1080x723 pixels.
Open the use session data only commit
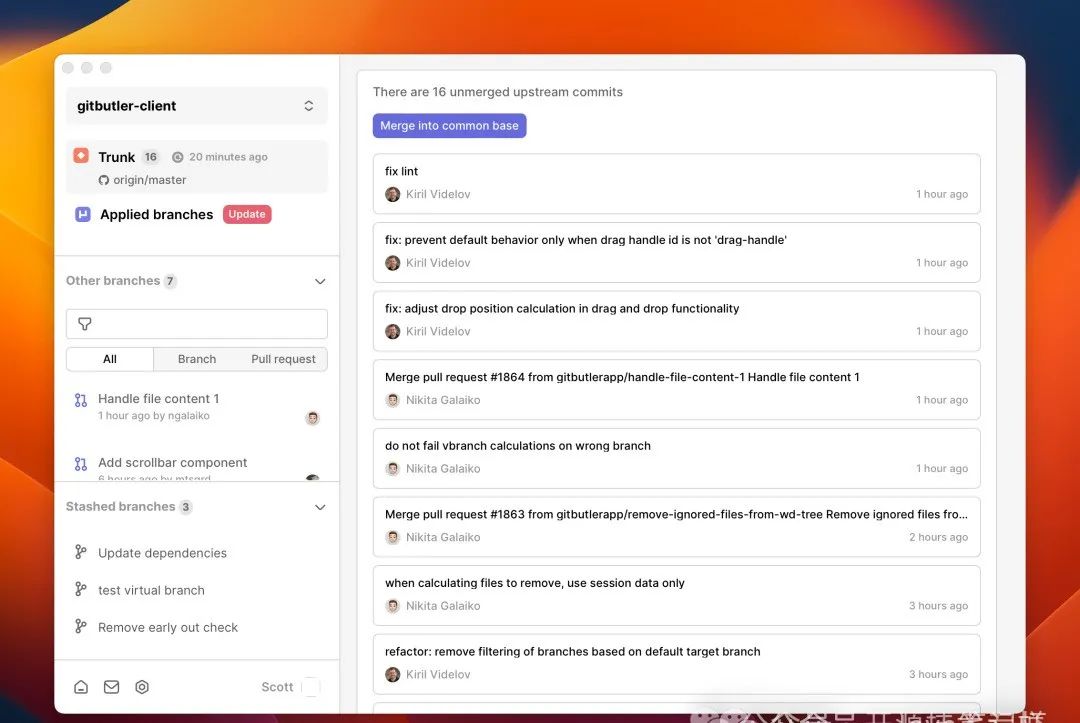click(676, 595)
